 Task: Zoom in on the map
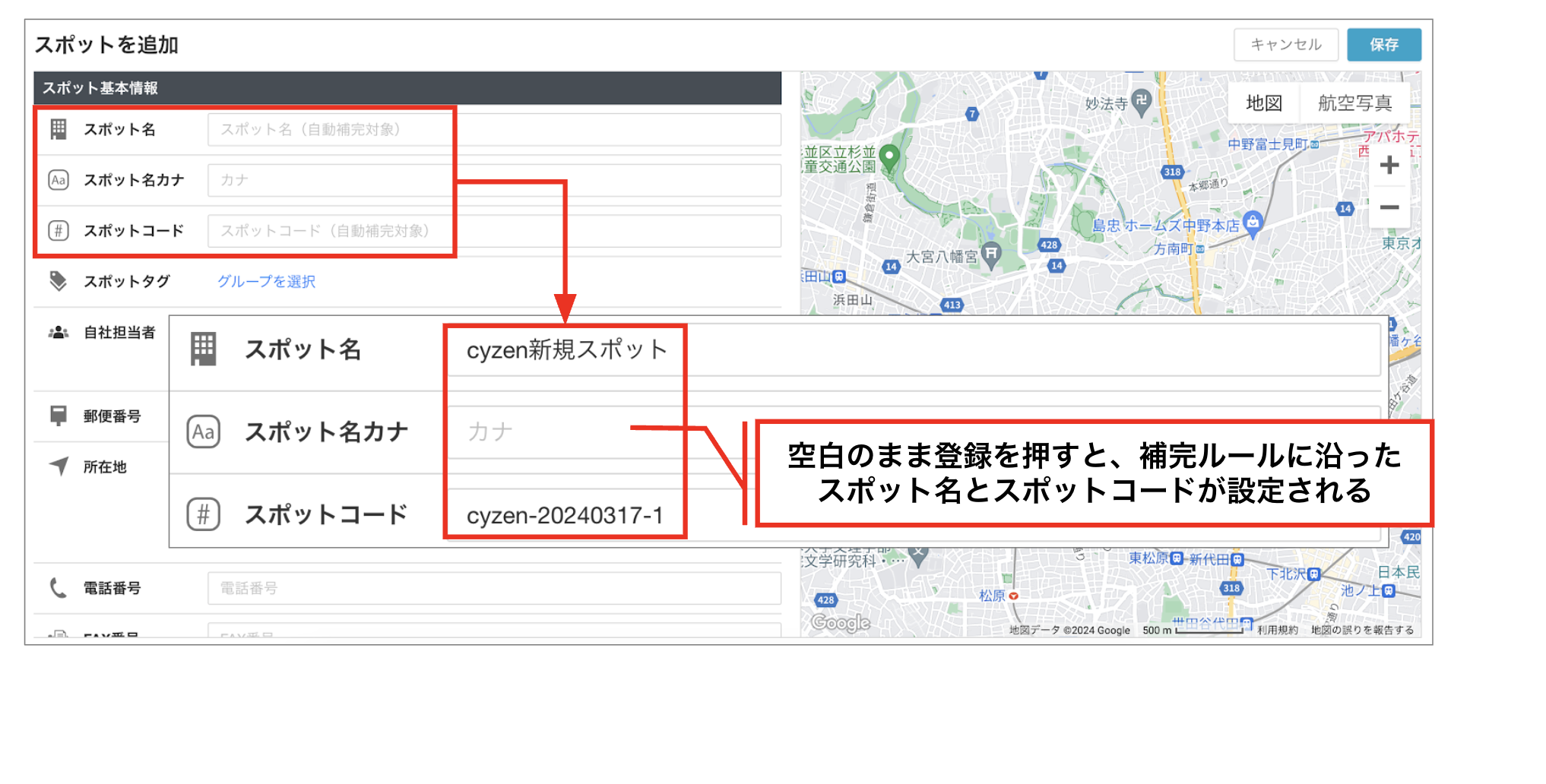click(1389, 165)
